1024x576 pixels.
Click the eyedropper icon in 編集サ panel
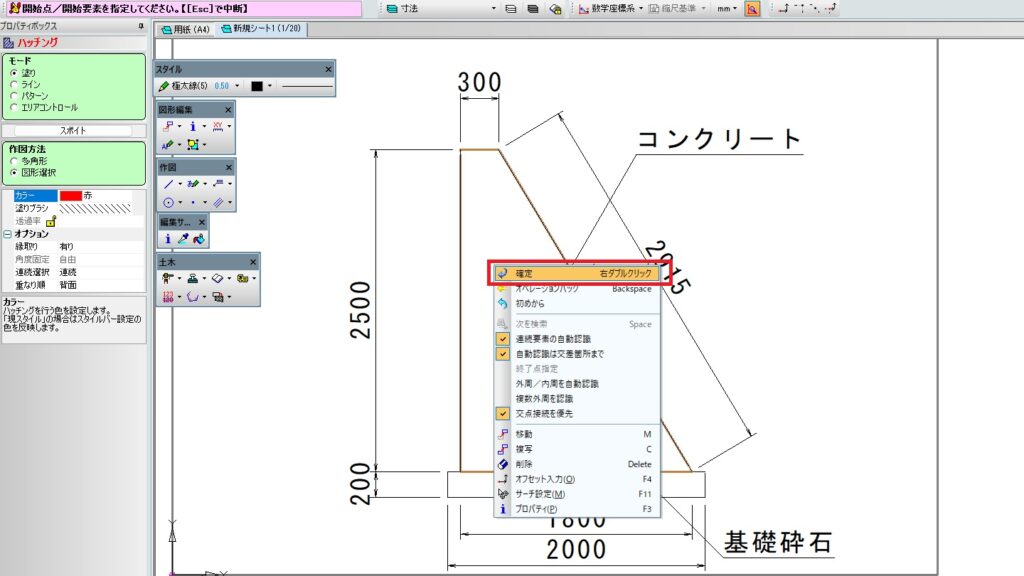coord(183,239)
